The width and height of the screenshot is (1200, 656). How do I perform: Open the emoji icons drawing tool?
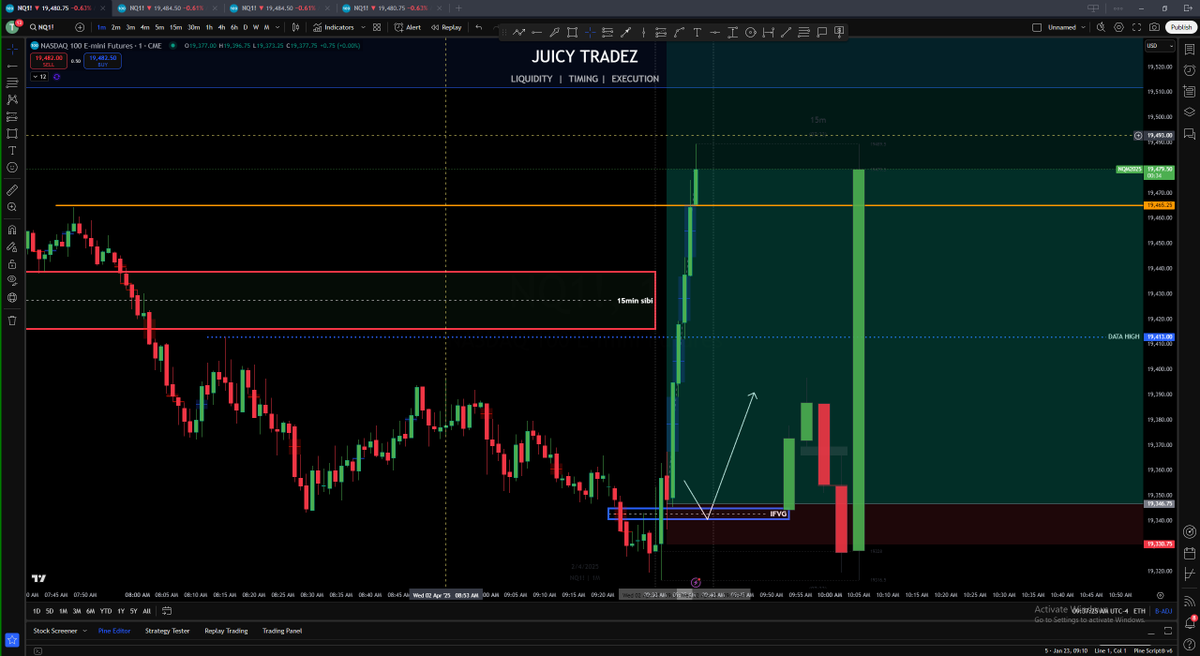[12, 167]
